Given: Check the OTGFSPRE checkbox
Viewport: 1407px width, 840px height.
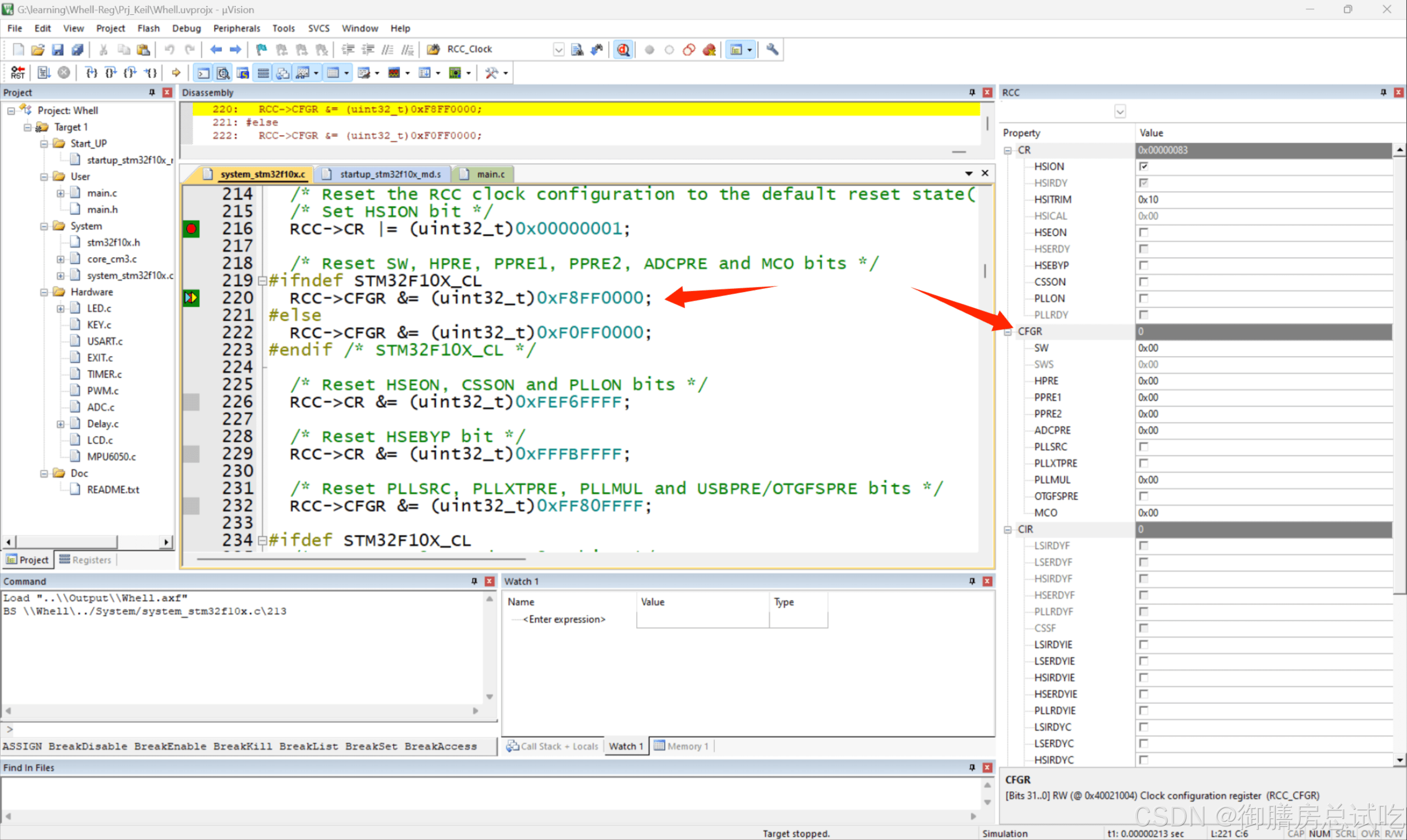Looking at the screenshot, I should pyautogui.click(x=1143, y=496).
